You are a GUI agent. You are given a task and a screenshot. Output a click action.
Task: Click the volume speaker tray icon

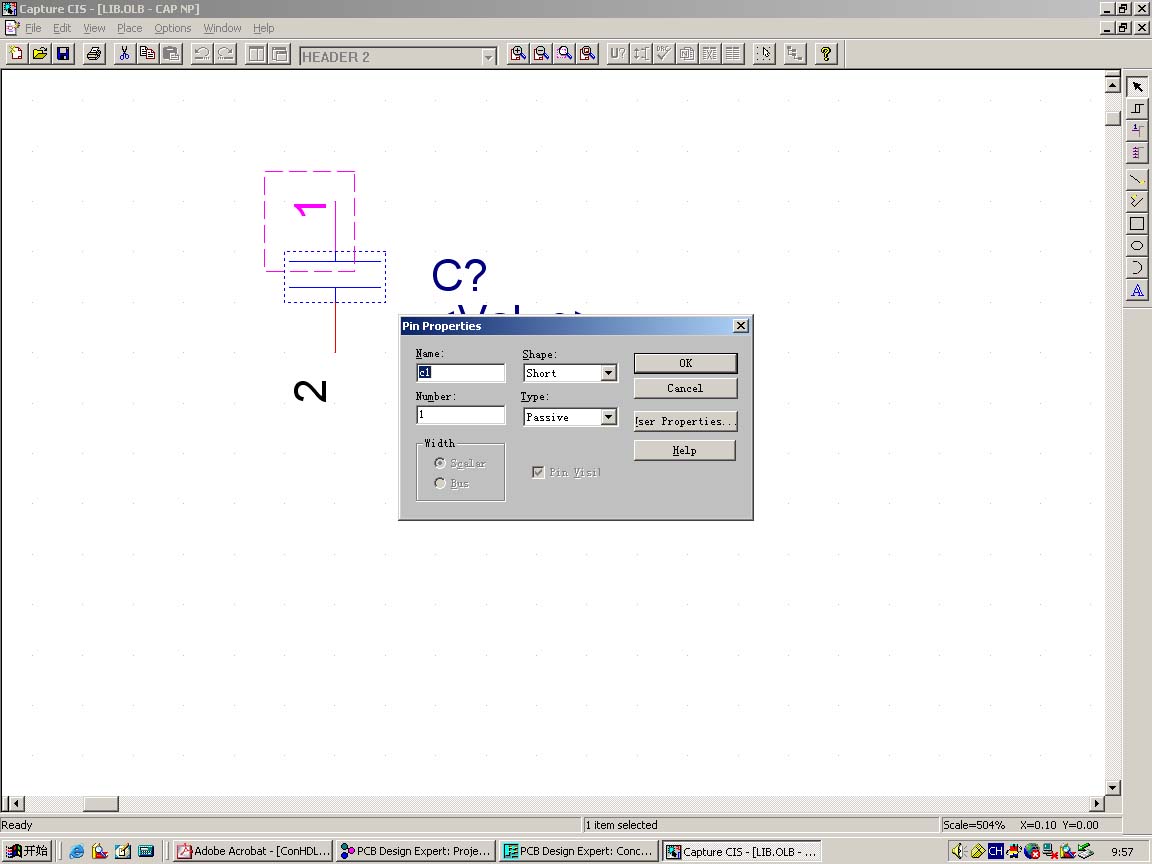pos(959,852)
